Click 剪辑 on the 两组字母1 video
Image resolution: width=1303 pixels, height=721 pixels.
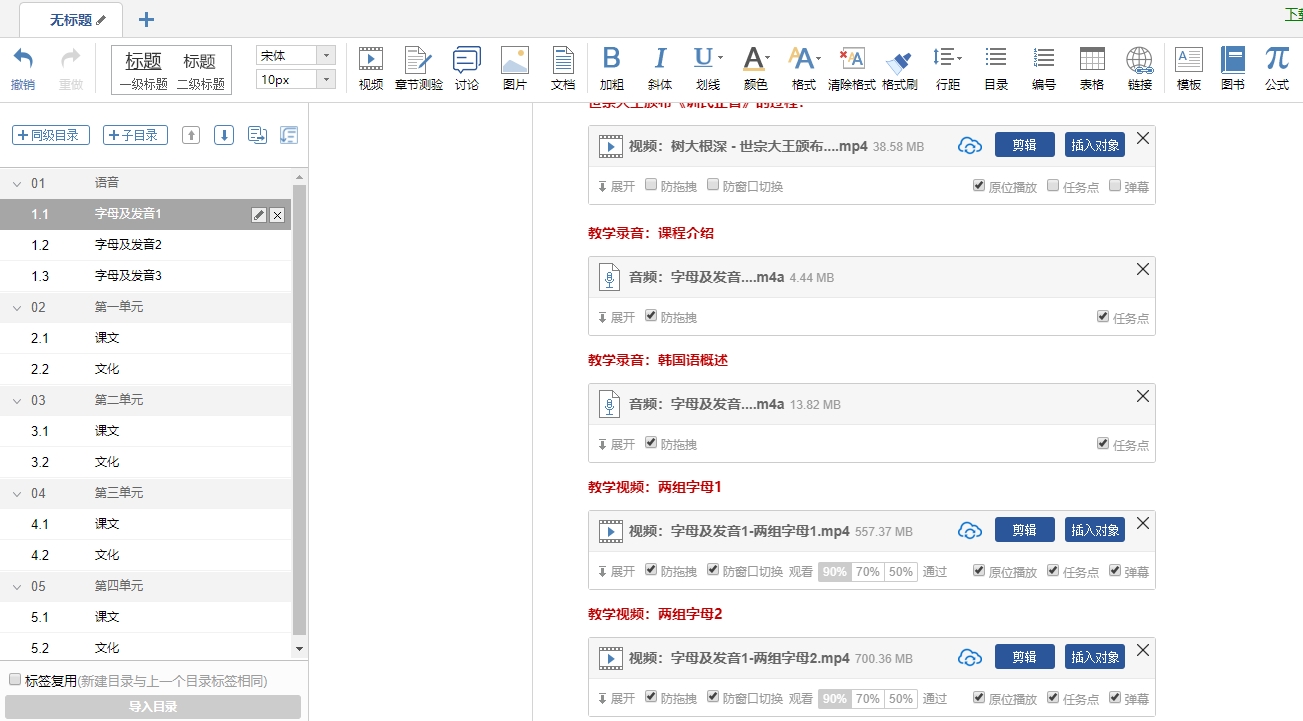click(1024, 530)
